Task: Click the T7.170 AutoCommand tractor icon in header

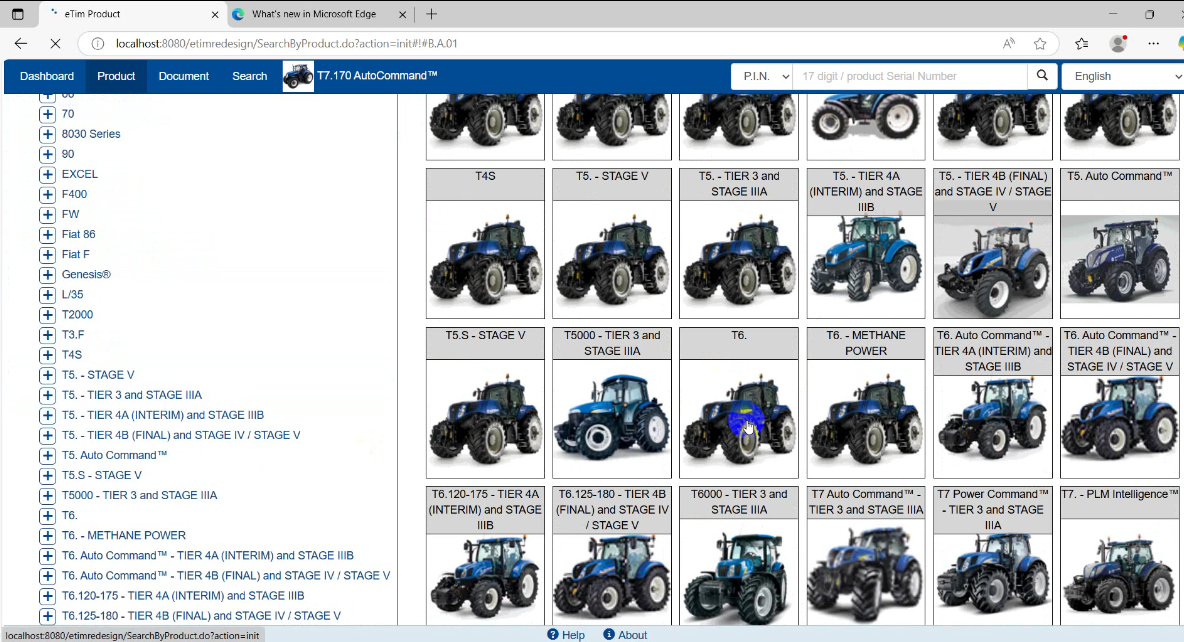Action: click(298, 76)
